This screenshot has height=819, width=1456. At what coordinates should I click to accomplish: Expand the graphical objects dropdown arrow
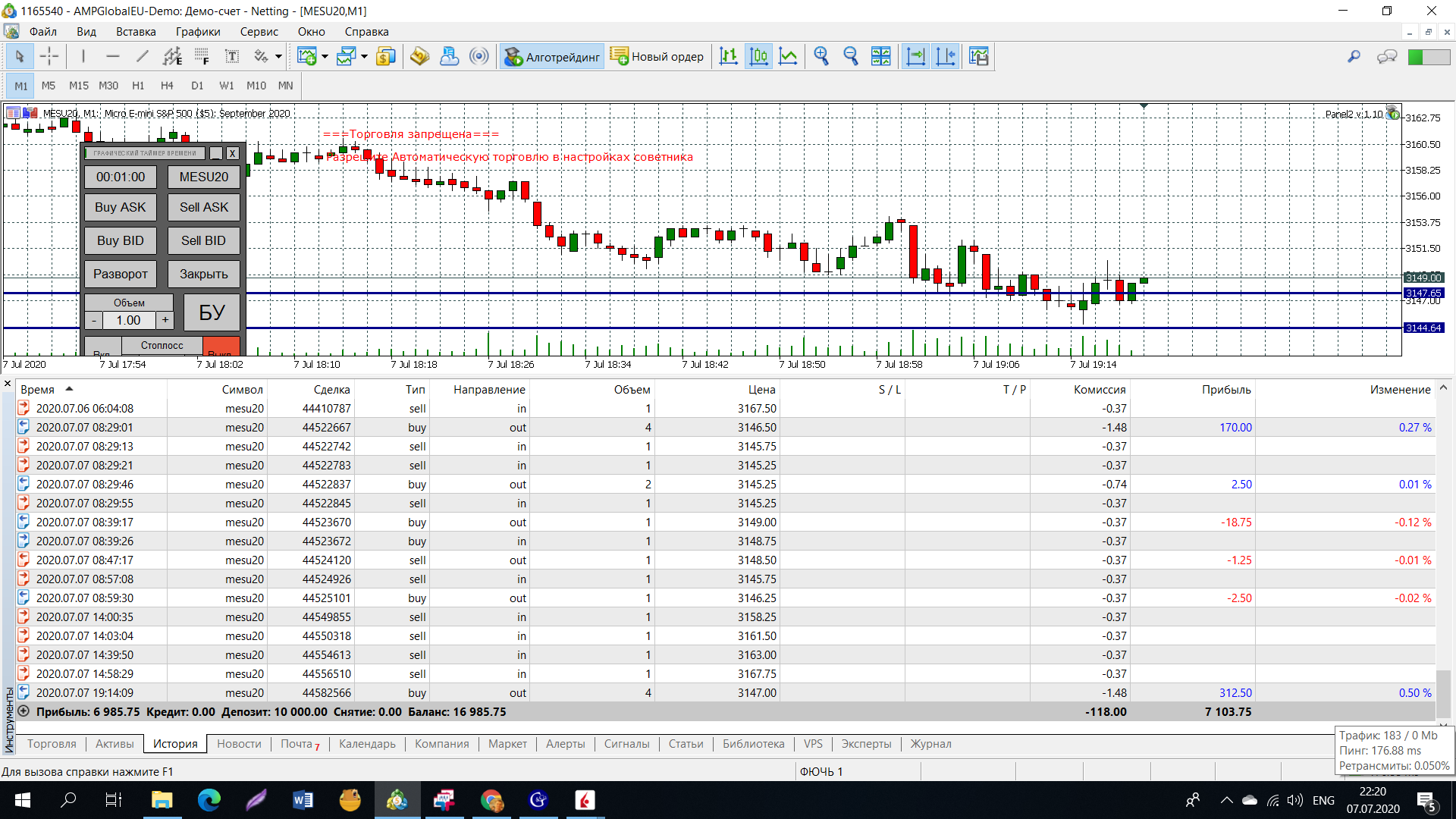[279, 57]
